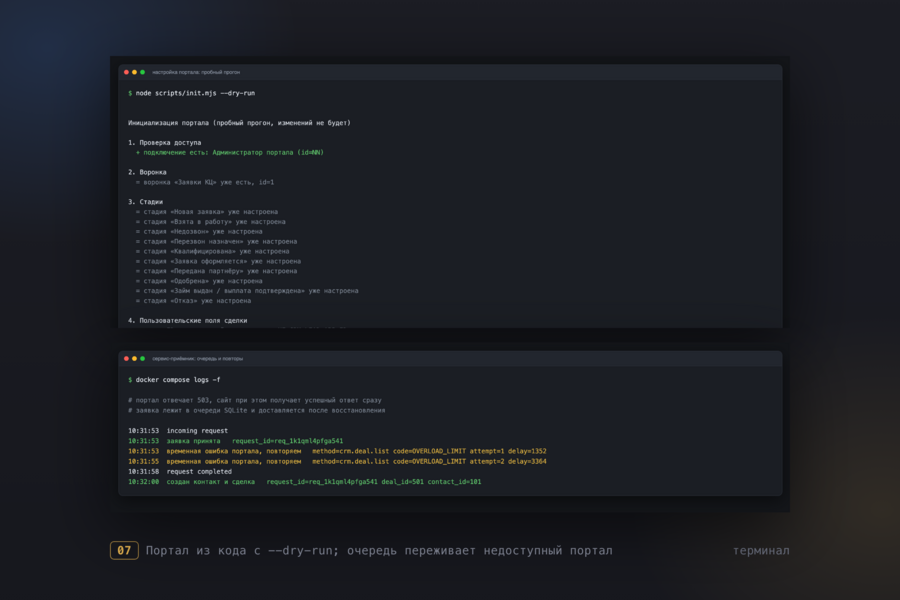Click the slide number badge «07»
The width and height of the screenshot is (900, 600).
124,551
